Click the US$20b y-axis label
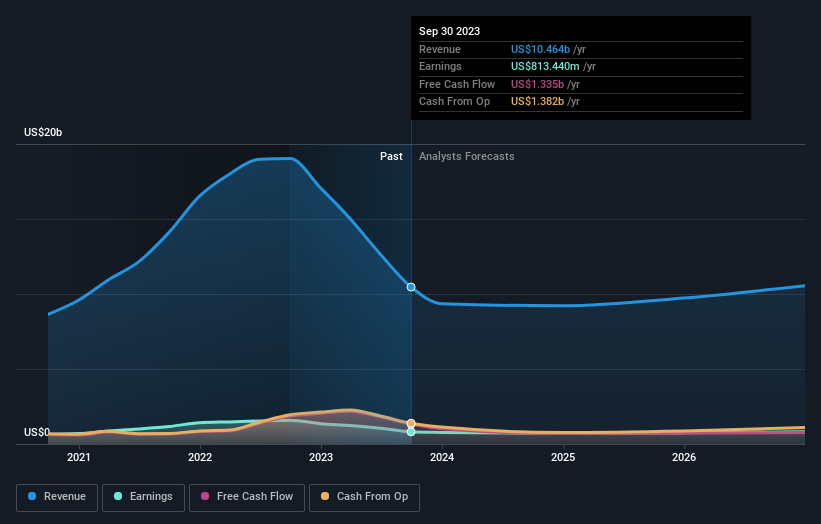This screenshot has height=524, width=821. [x=43, y=132]
